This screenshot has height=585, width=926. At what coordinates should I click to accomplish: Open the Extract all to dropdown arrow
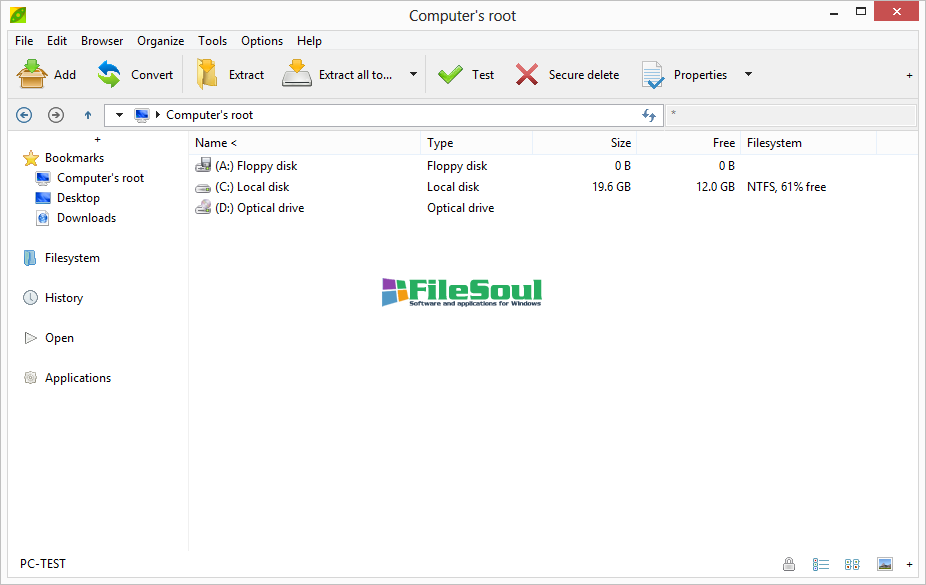(x=413, y=74)
